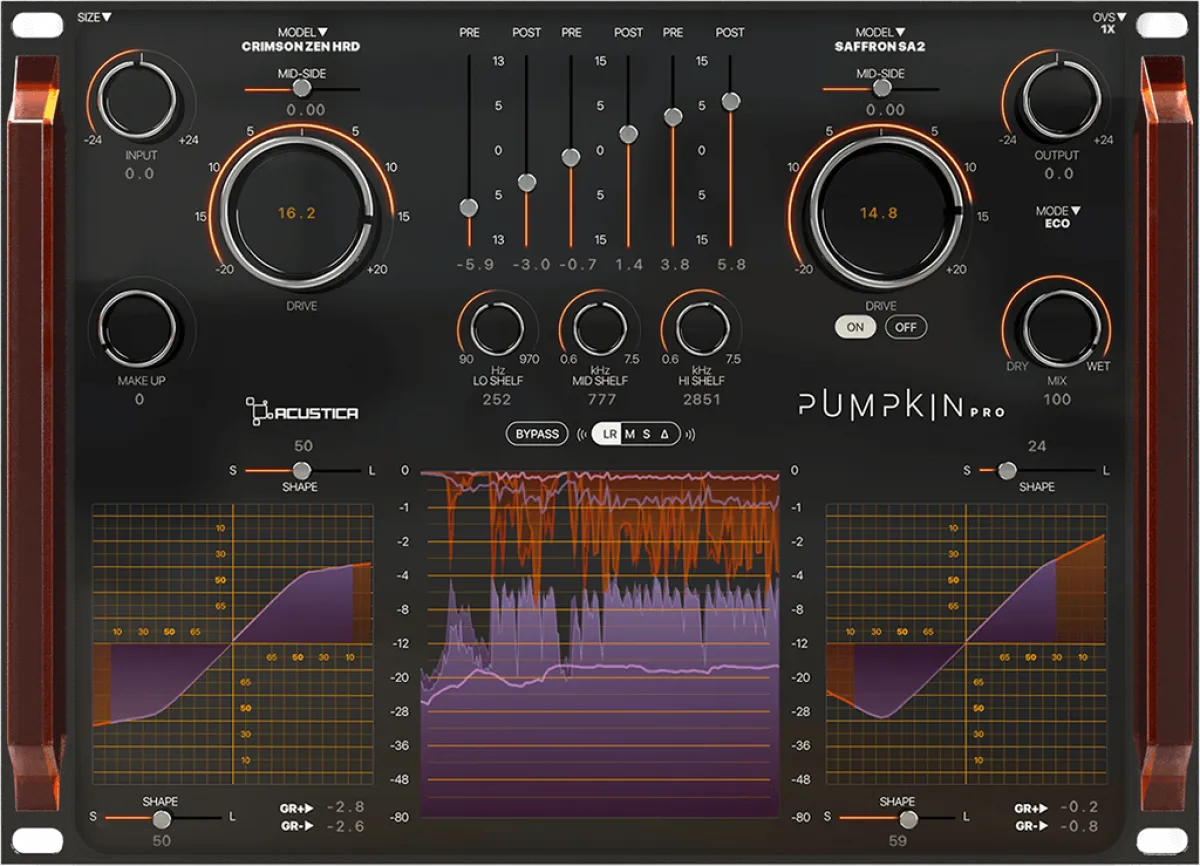Screen dimensions: 1200x866
Task: Turn drive OFF with the OFF button
Action: pos(906,327)
